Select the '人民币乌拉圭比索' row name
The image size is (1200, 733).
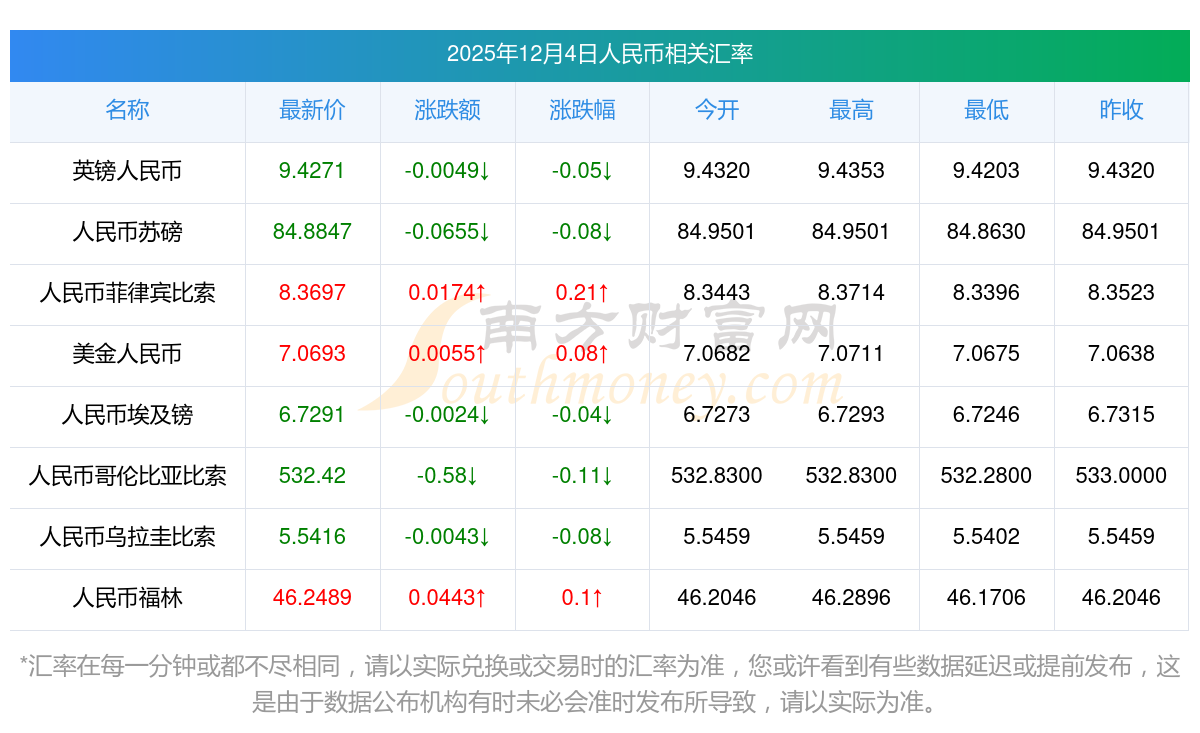(x=127, y=537)
